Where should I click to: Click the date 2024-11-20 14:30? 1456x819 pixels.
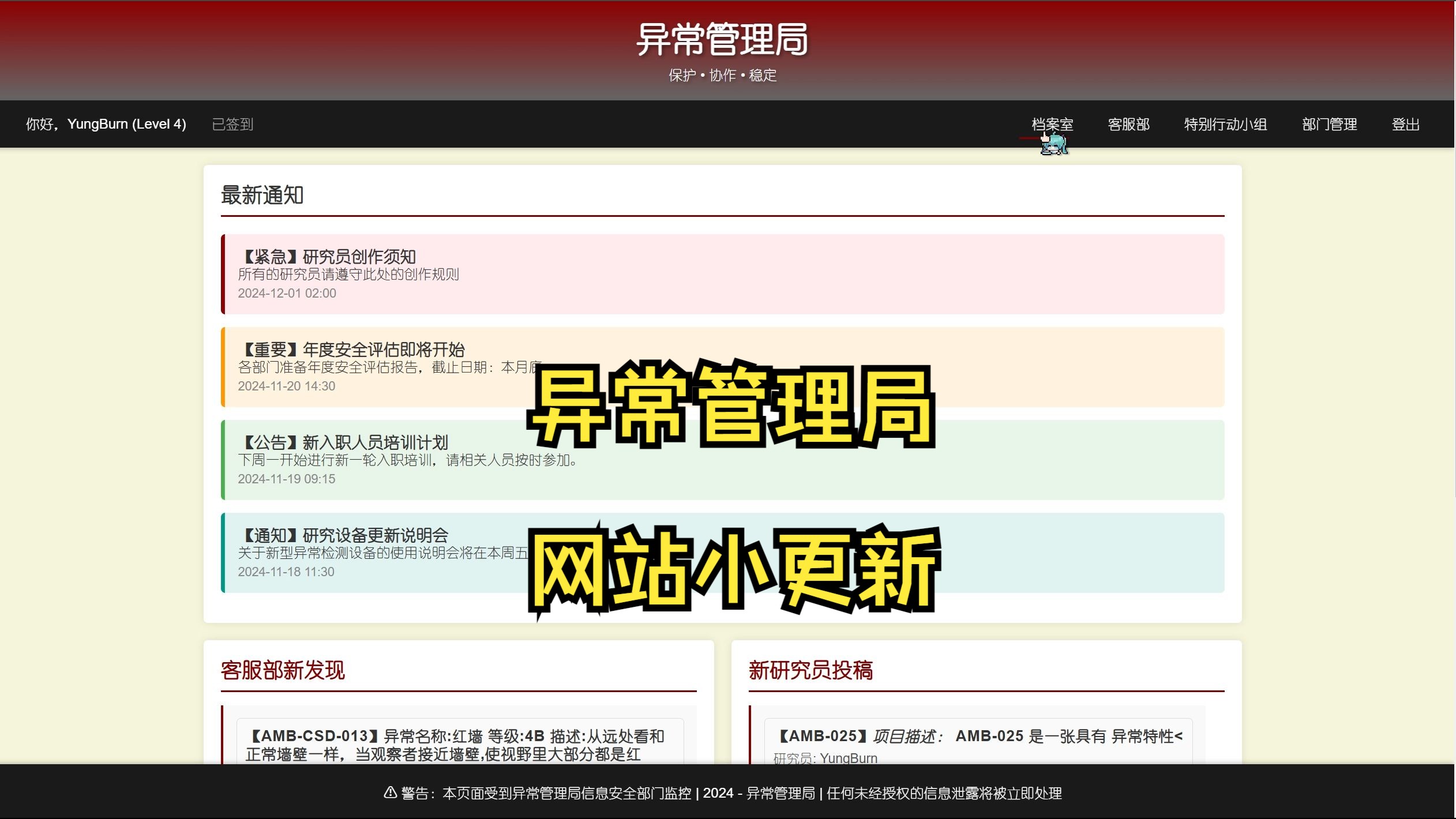click(286, 386)
